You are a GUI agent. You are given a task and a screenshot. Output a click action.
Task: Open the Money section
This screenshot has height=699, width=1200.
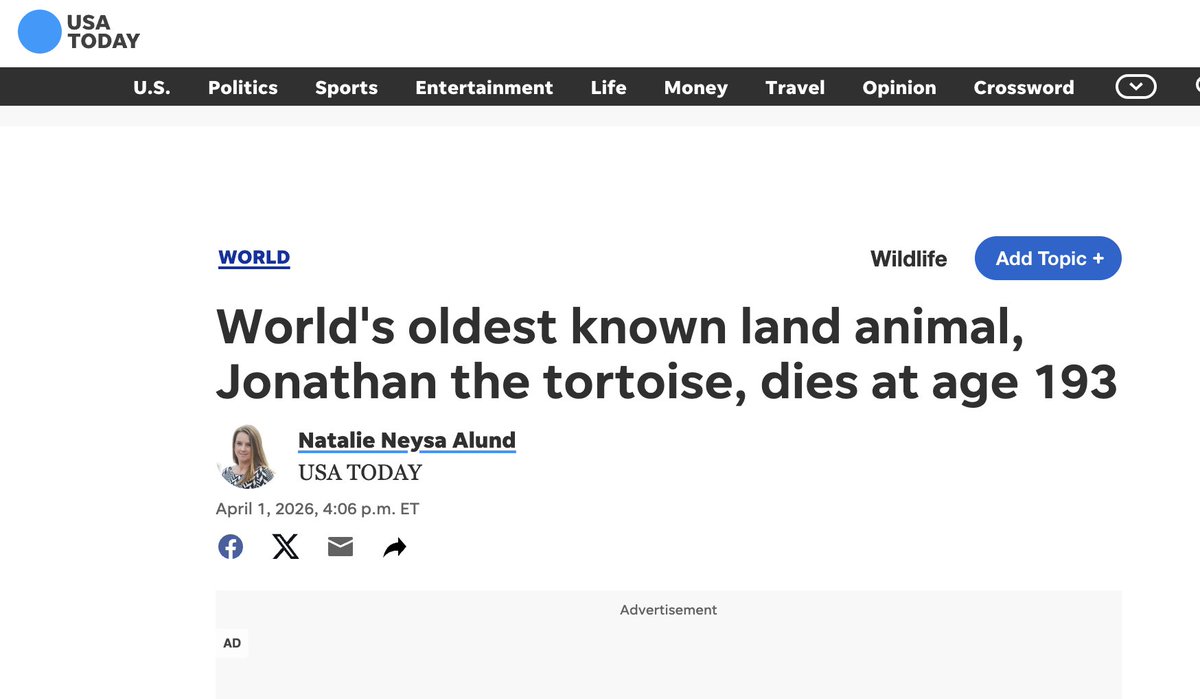pos(696,87)
